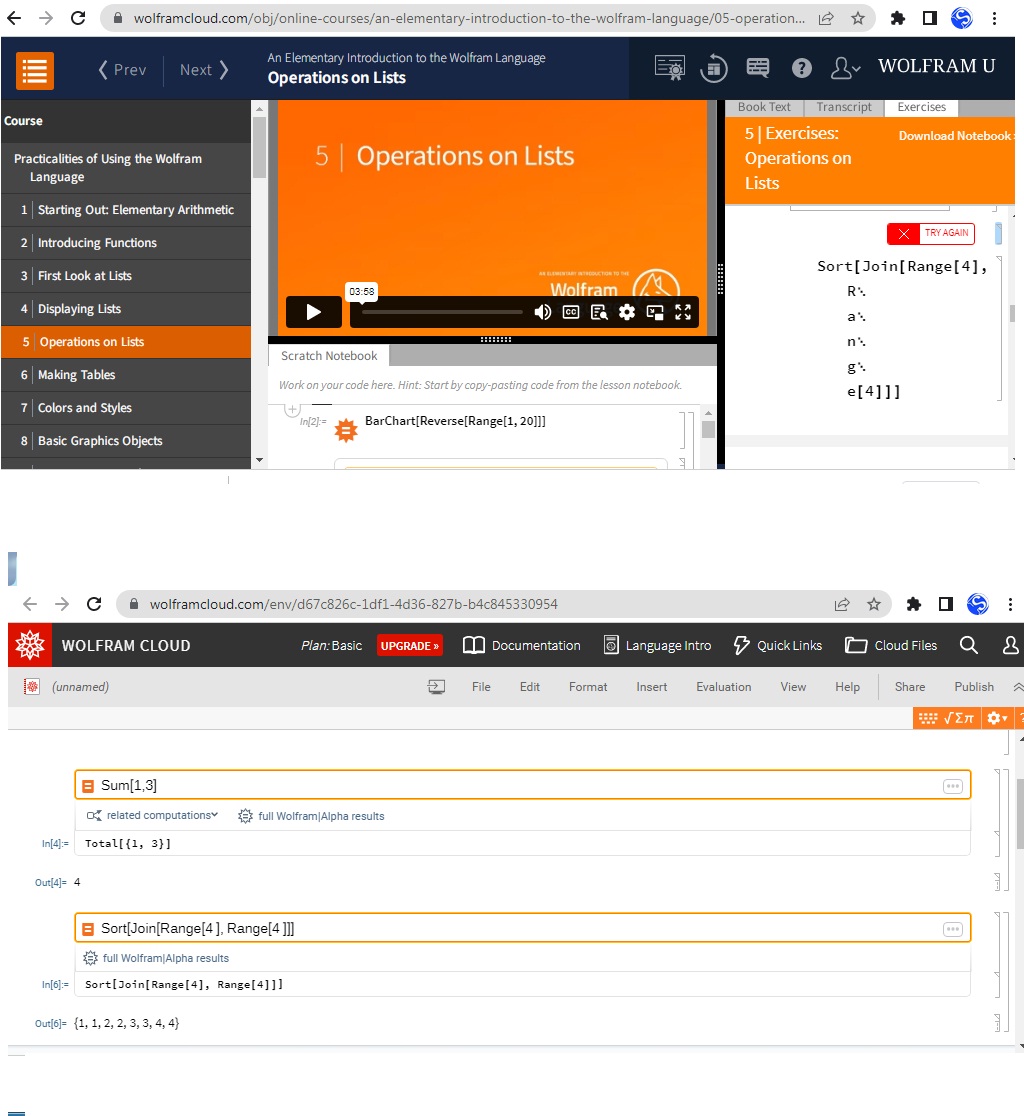
Task: Toggle fullscreen mode for the video
Action: tap(683, 312)
